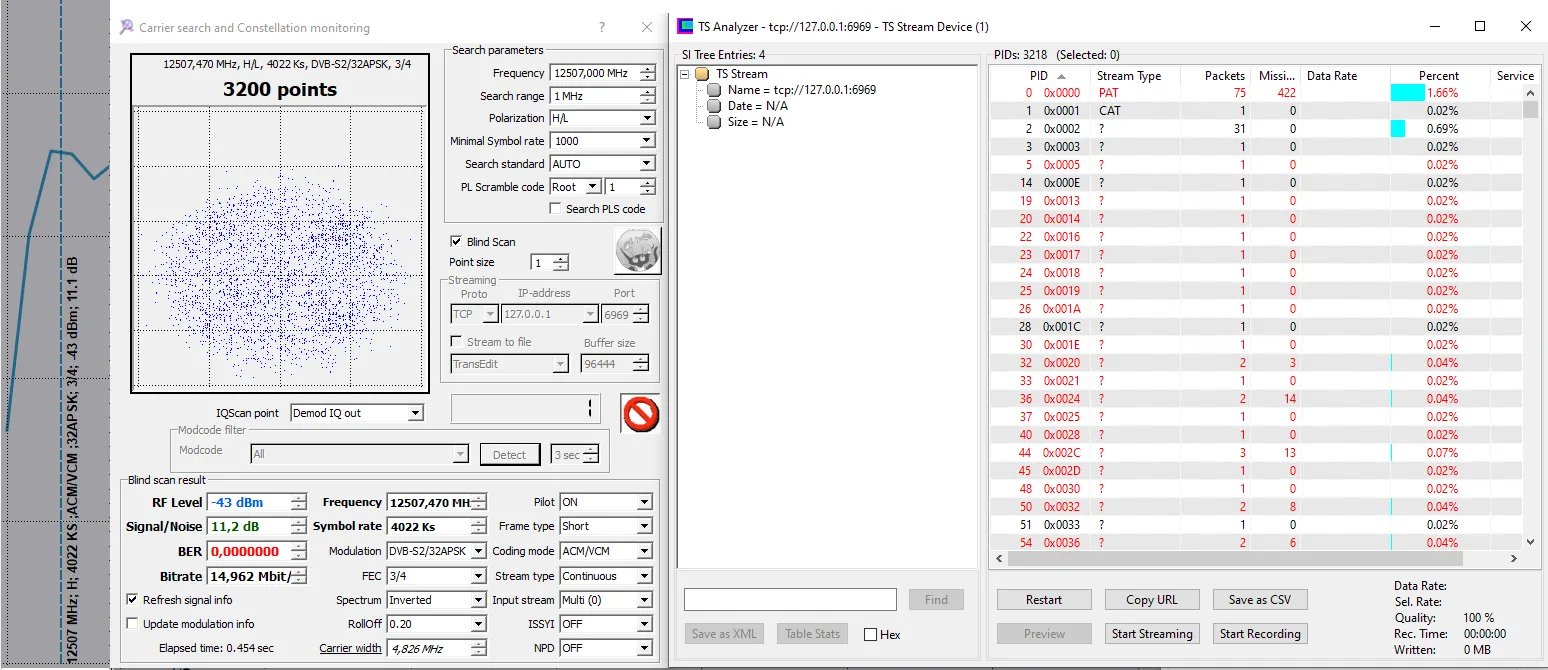
Task: Click the blind scan start image button
Action: click(x=637, y=250)
